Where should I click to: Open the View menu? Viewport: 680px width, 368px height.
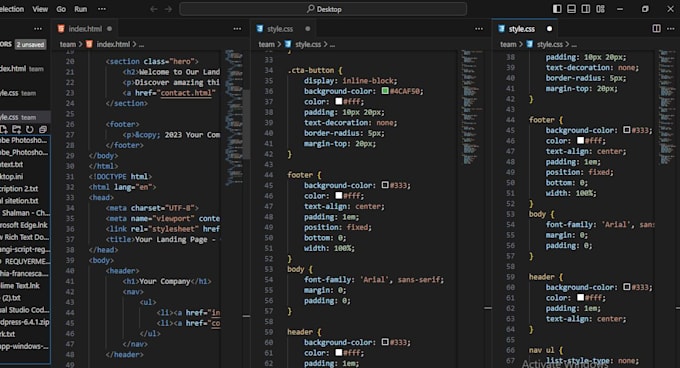point(40,9)
